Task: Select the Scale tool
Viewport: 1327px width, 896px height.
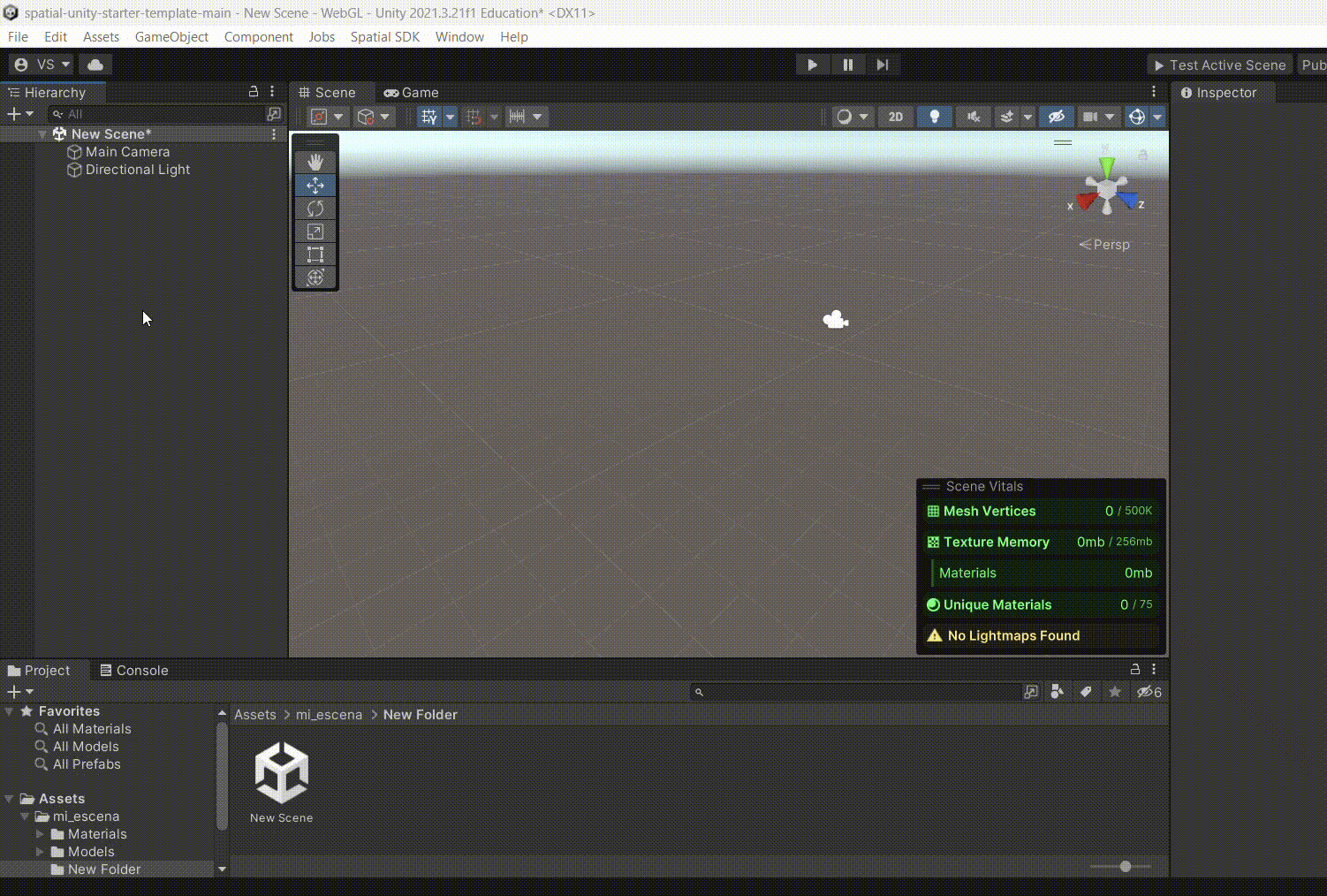Action: click(x=315, y=232)
